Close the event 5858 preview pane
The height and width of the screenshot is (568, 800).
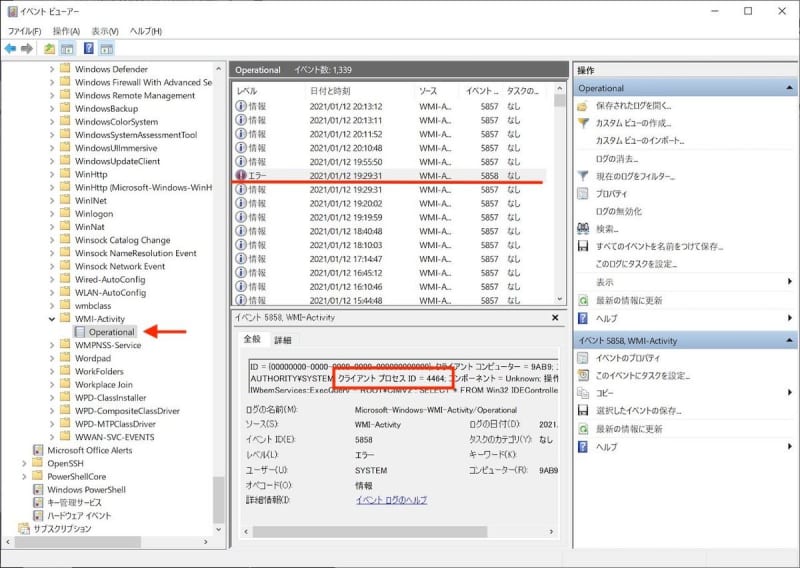[555, 317]
